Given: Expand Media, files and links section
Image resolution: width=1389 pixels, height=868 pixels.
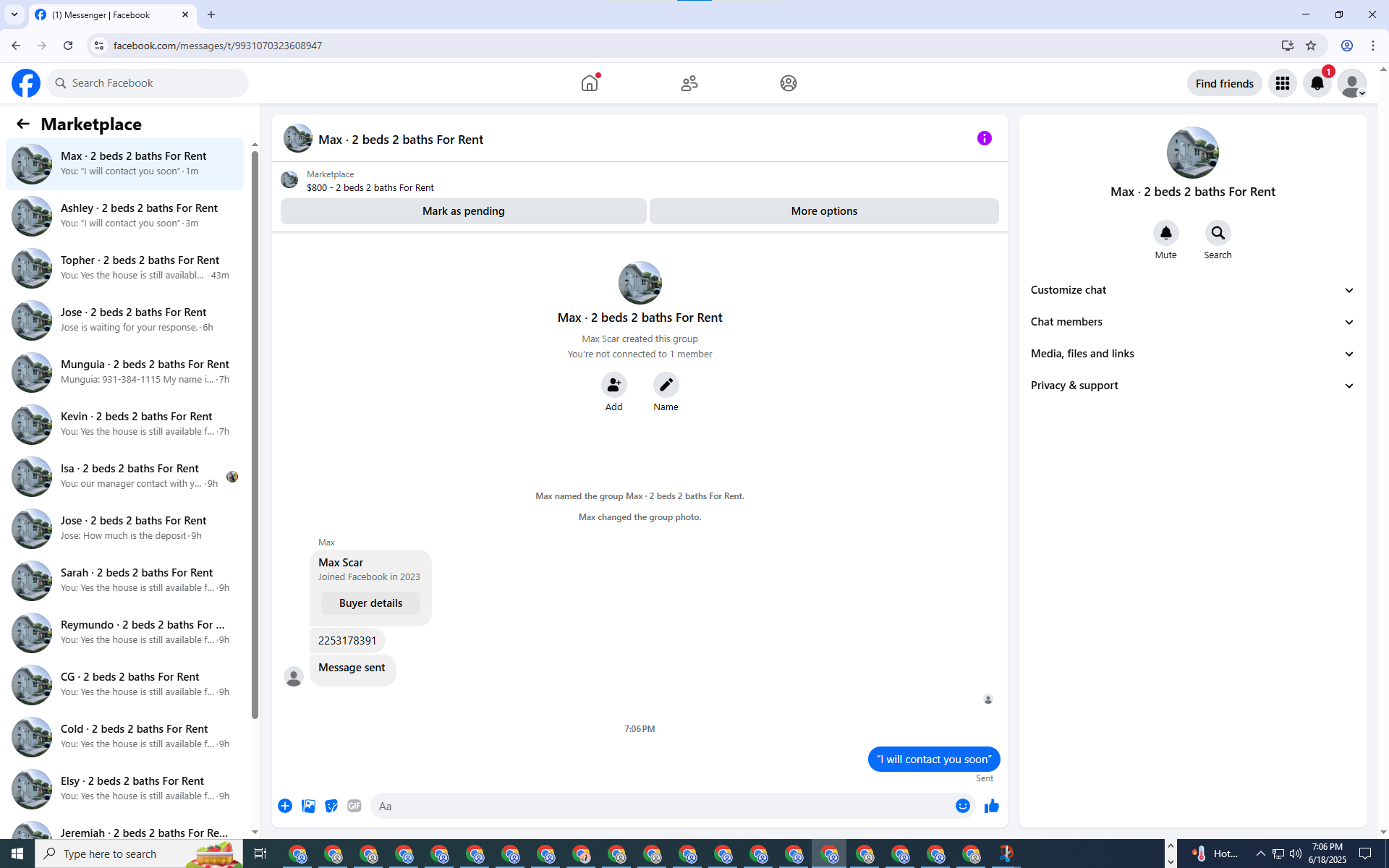Looking at the screenshot, I should click(1192, 354).
